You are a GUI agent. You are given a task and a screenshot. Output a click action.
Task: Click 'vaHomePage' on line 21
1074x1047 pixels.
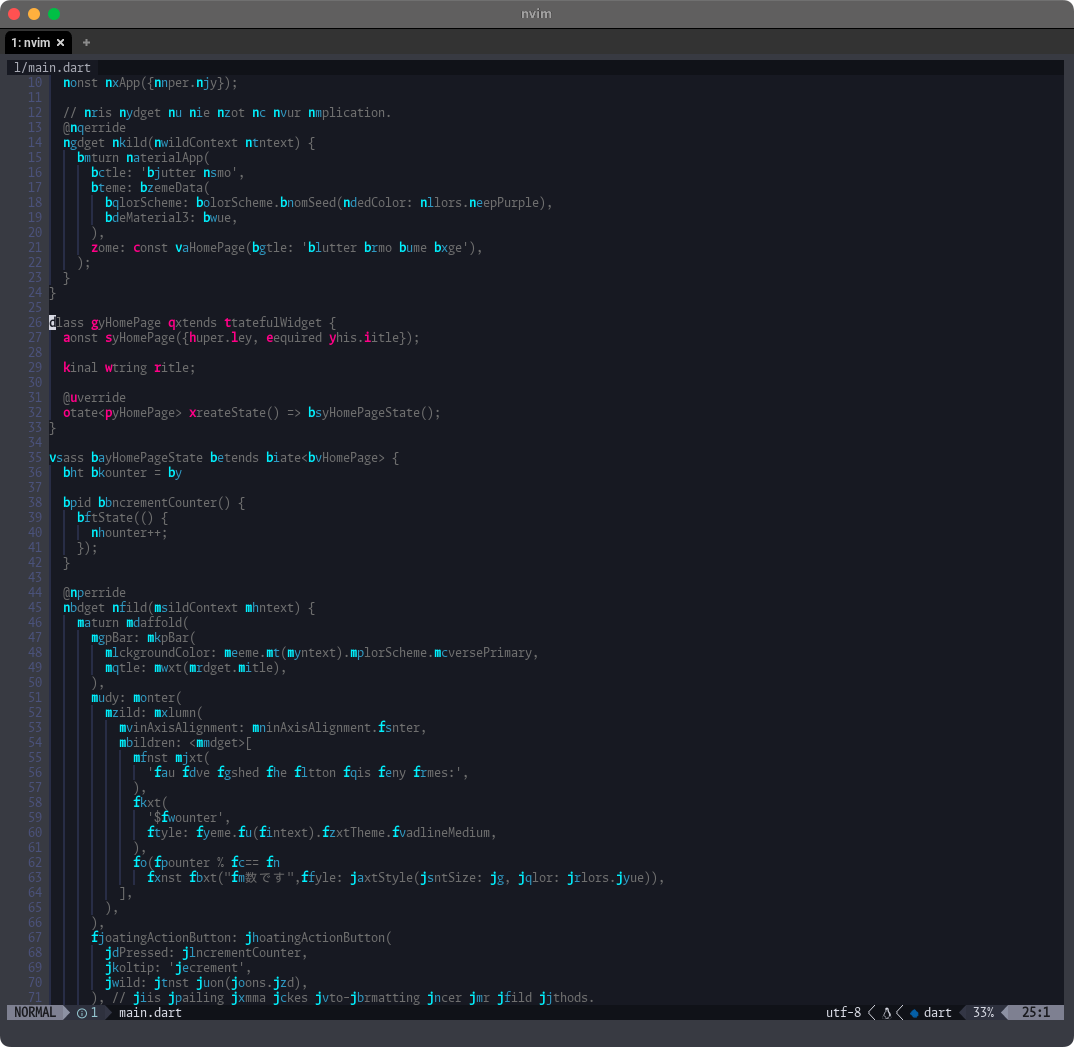tap(210, 248)
